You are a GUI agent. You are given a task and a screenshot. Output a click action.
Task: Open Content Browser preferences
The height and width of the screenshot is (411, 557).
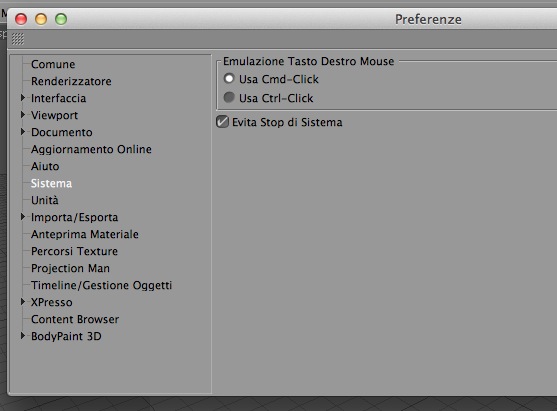pos(75,319)
